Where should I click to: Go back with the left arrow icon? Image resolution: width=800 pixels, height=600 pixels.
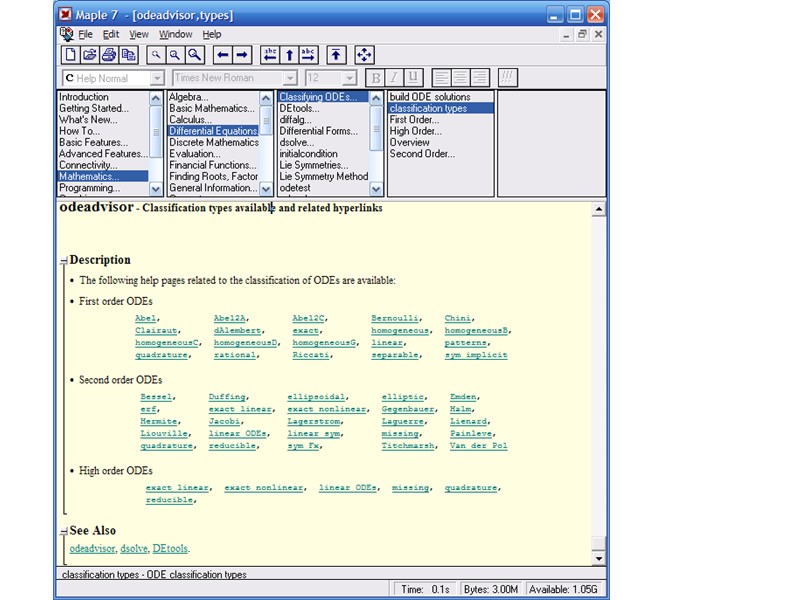[222, 55]
